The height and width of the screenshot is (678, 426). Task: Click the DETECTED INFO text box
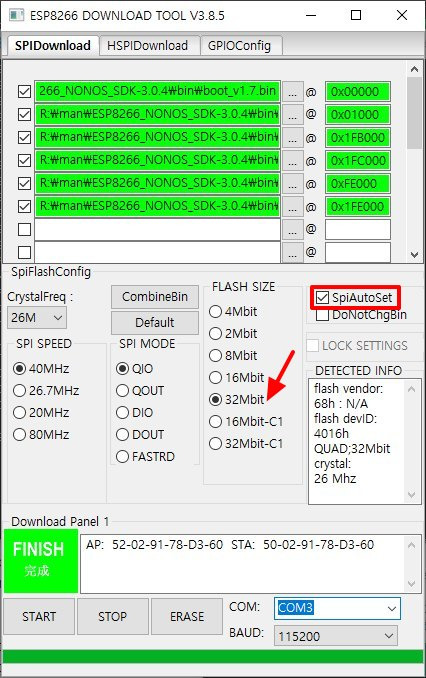[364, 441]
